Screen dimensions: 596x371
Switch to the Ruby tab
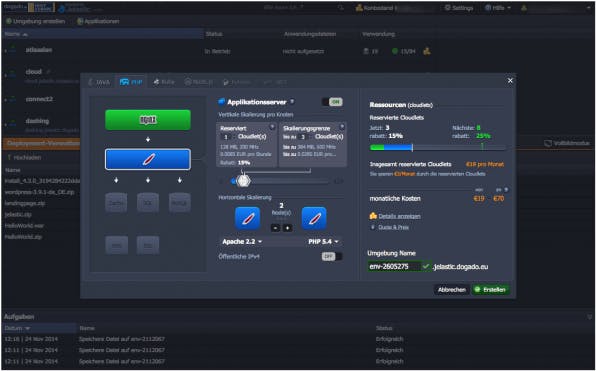[164, 82]
